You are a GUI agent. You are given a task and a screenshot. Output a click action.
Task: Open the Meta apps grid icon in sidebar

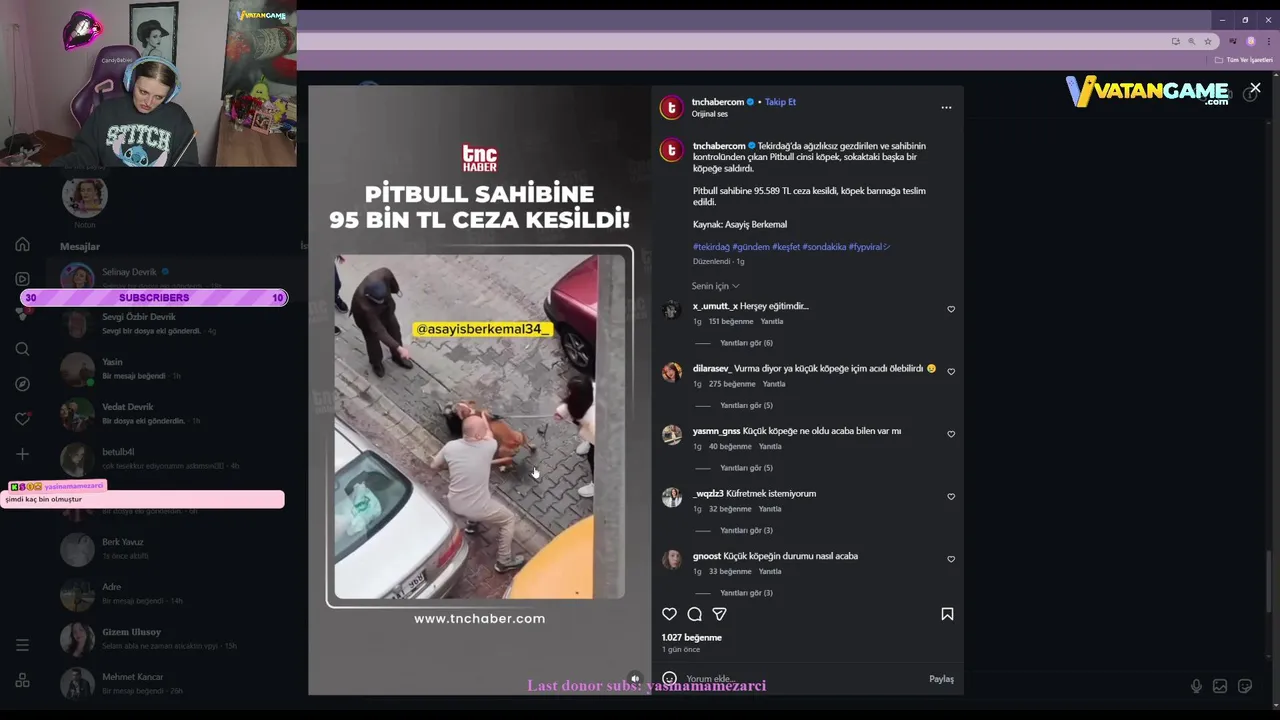(22, 680)
